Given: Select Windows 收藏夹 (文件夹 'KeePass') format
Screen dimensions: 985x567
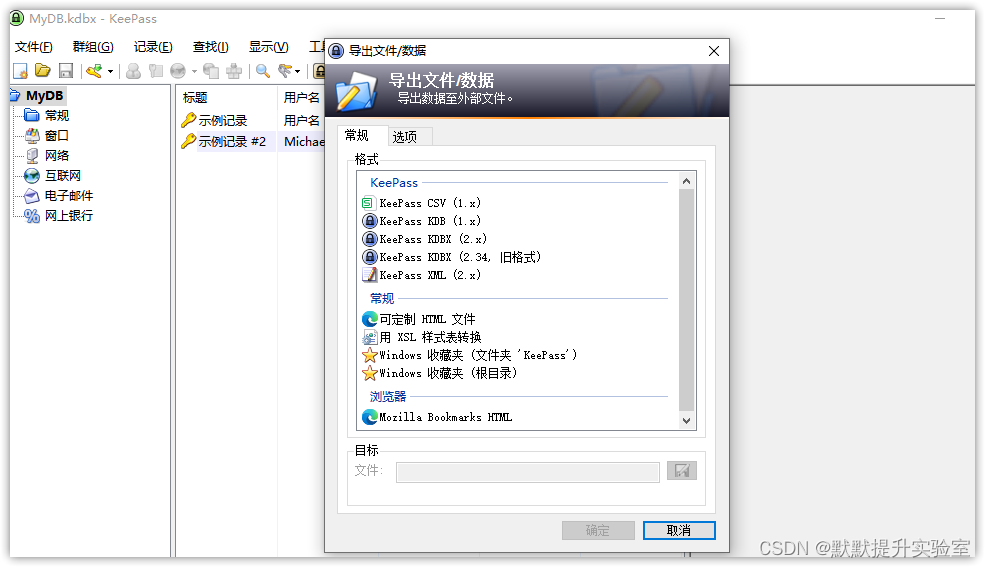Looking at the screenshot, I should (477, 355).
